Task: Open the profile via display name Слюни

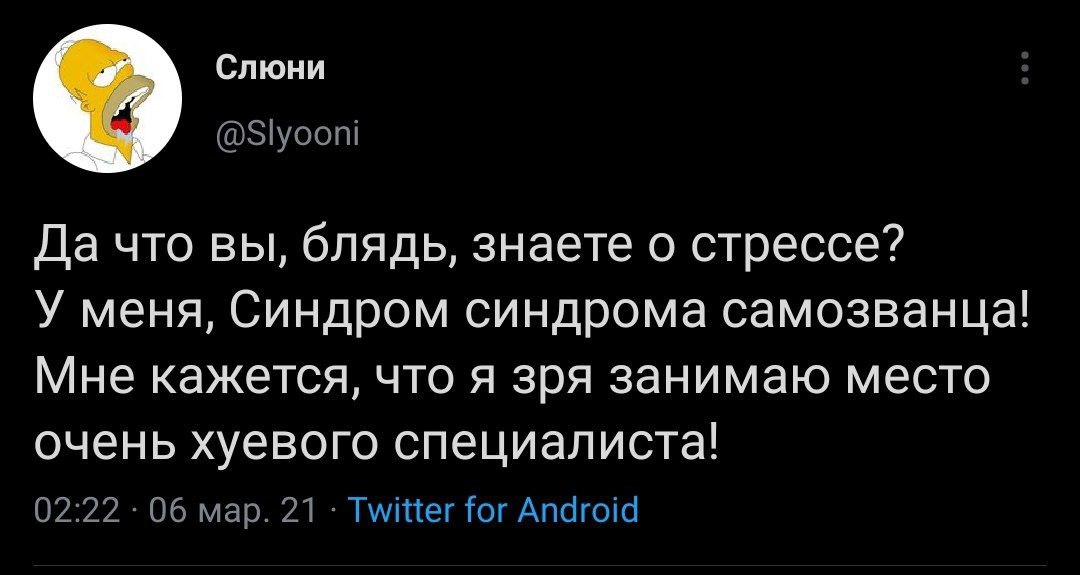Action: pos(259,69)
